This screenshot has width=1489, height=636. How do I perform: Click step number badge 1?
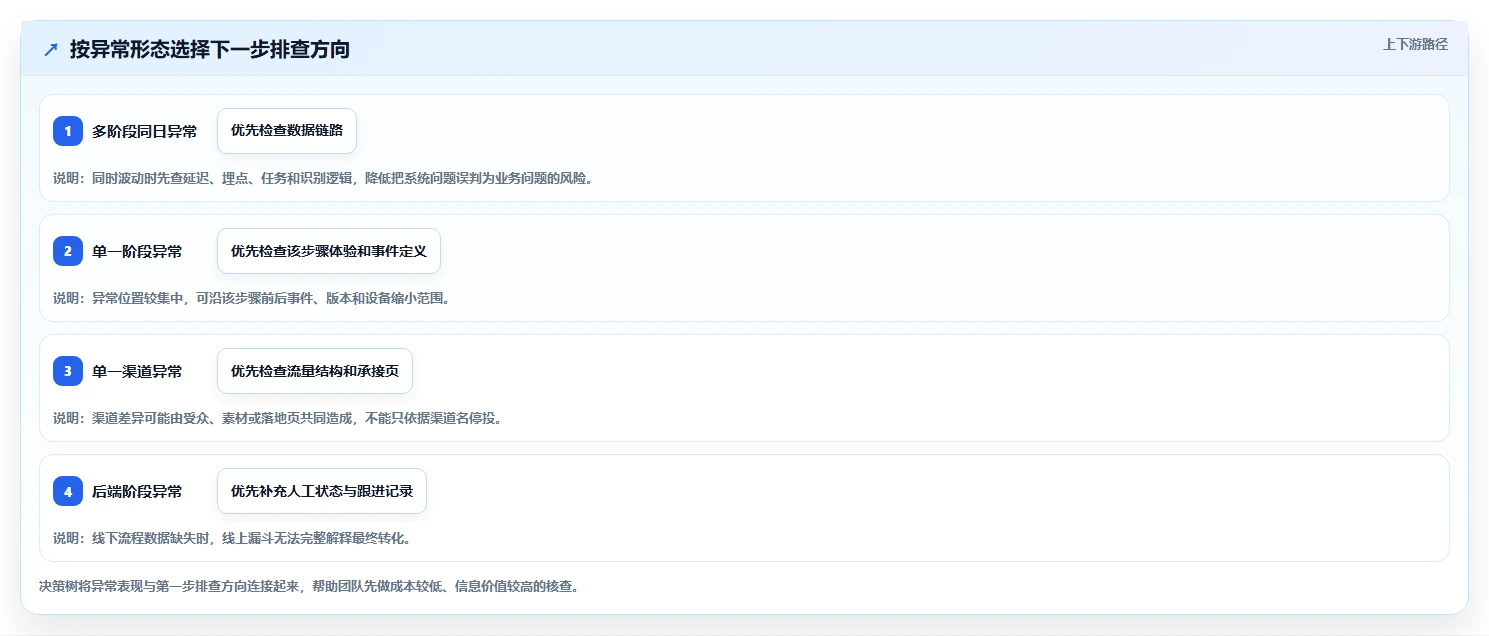tap(68, 131)
